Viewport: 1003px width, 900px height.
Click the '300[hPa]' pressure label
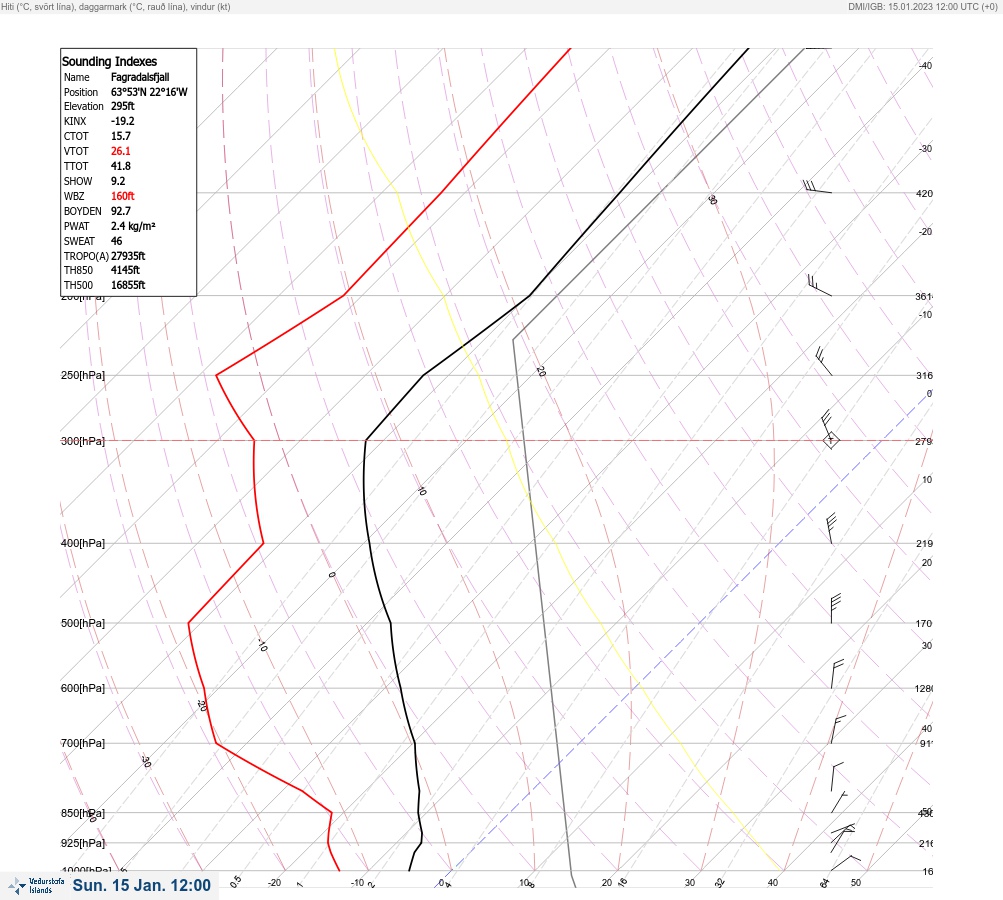point(83,441)
